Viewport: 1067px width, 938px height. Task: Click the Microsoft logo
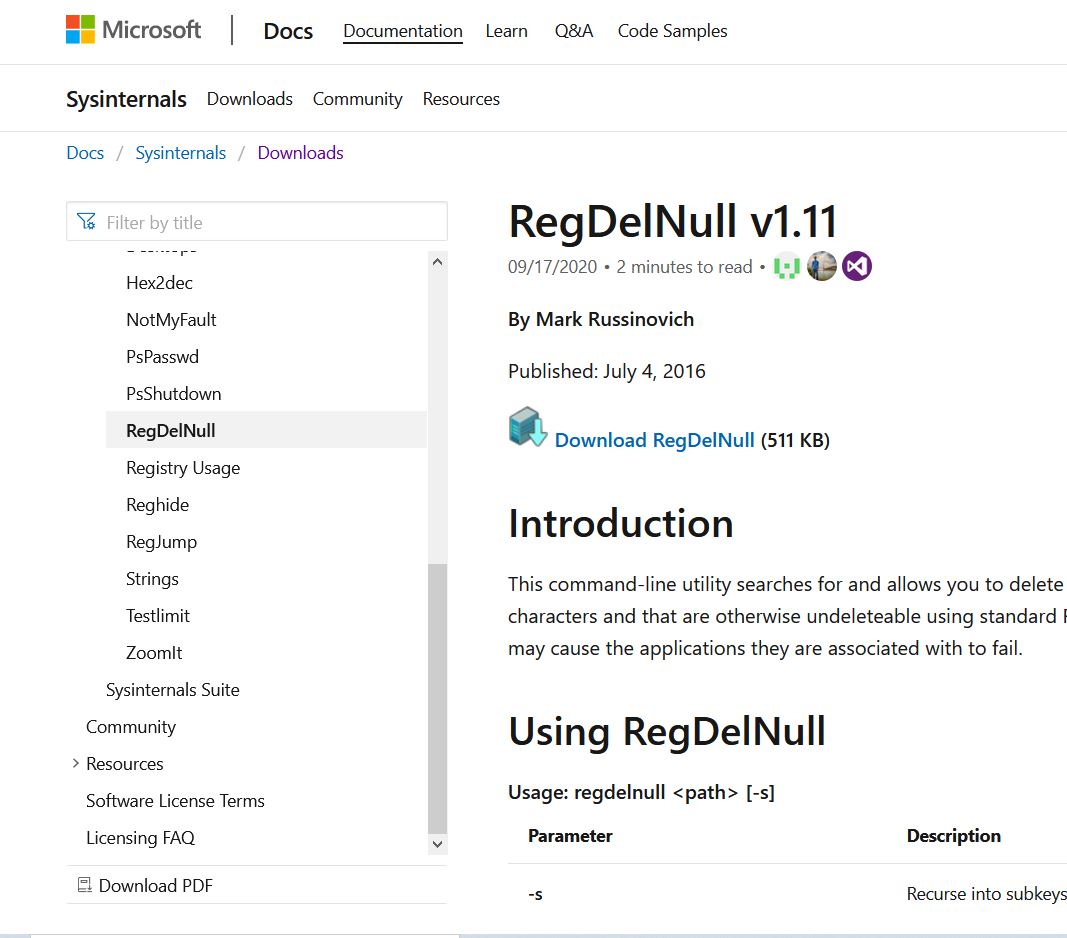point(133,30)
